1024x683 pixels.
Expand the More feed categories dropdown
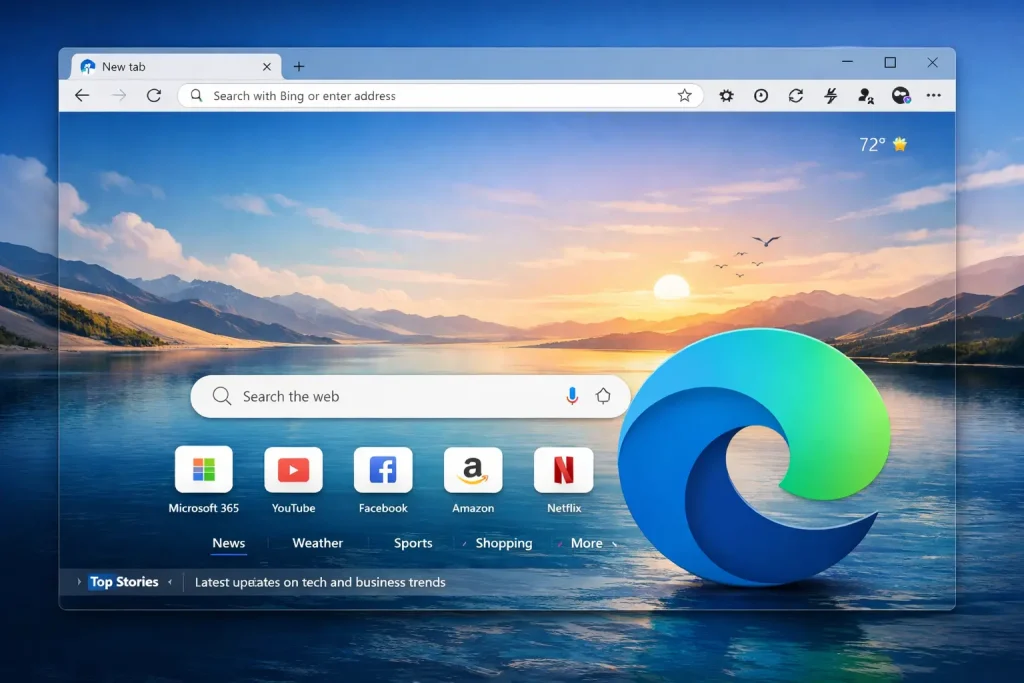pyautogui.click(x=593, y=543)
